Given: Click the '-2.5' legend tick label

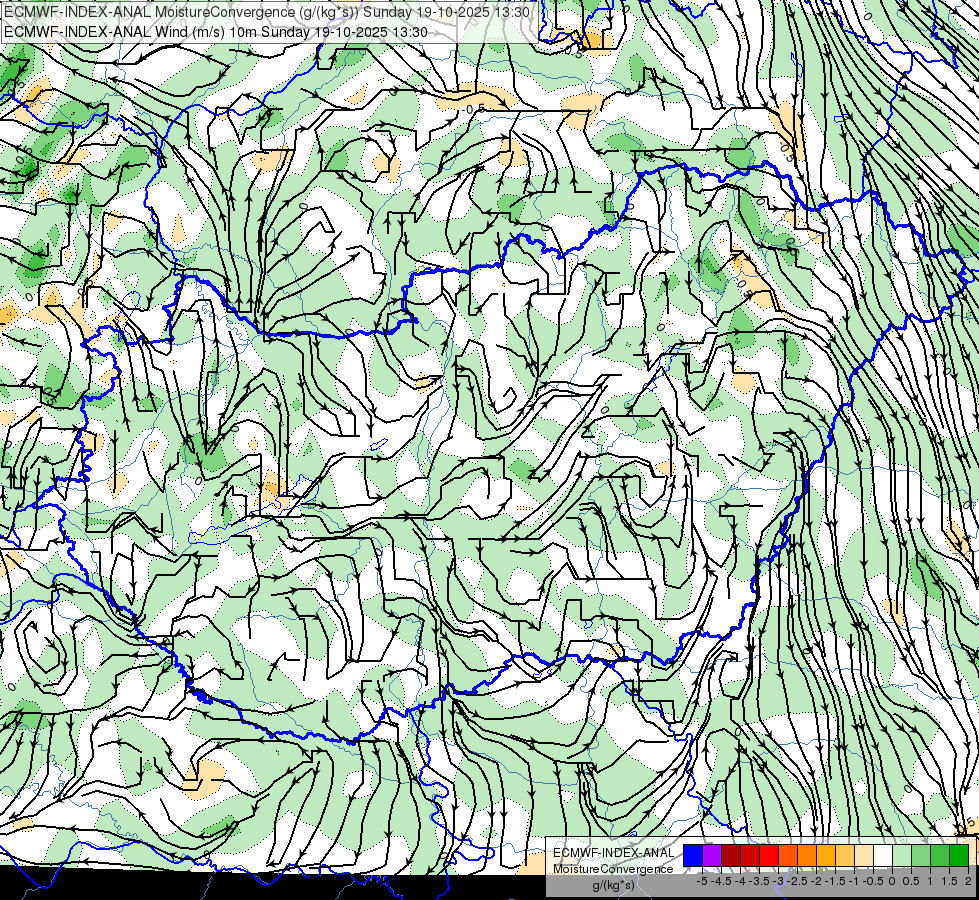Looking at the screenshot, I should click(797, 881).
